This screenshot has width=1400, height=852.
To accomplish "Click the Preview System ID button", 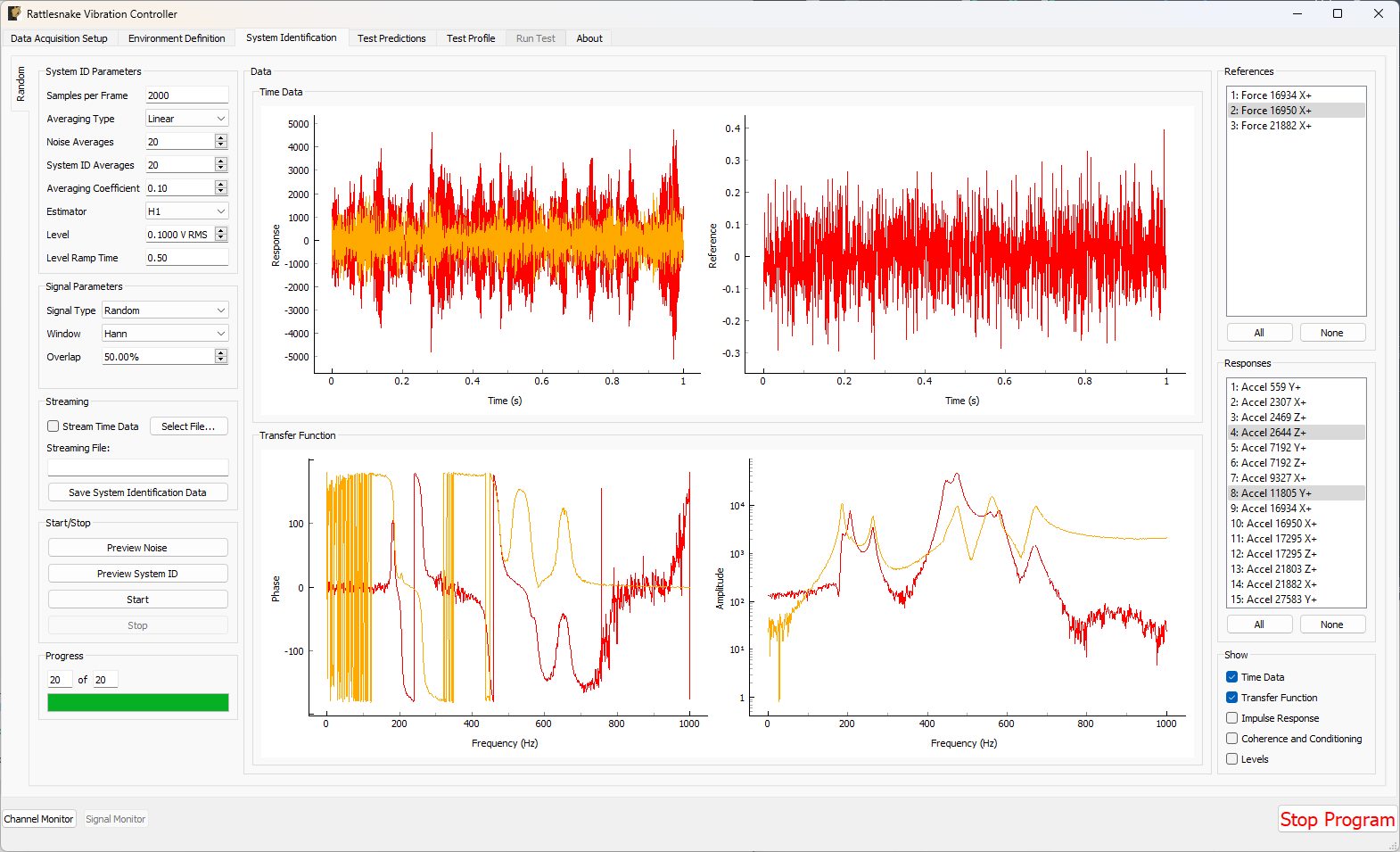I will coord(137,574).
